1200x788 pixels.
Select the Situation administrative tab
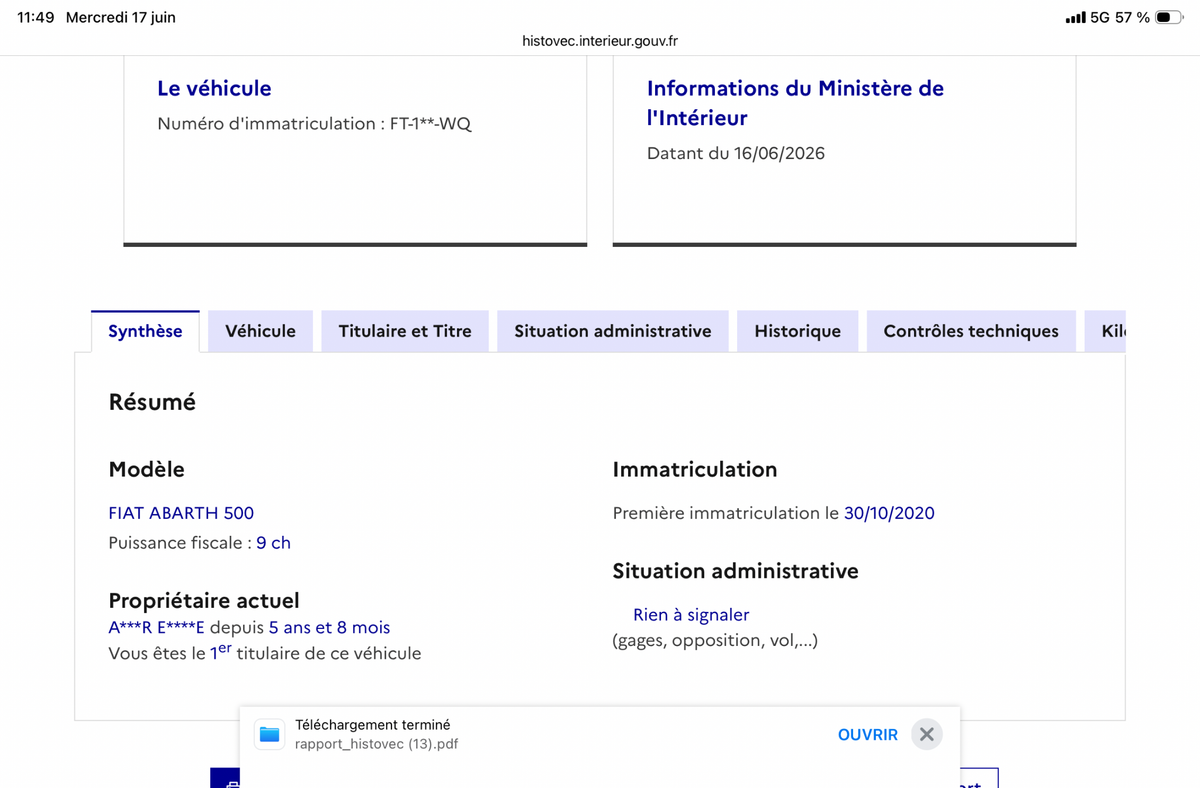[x=613, y=331]
